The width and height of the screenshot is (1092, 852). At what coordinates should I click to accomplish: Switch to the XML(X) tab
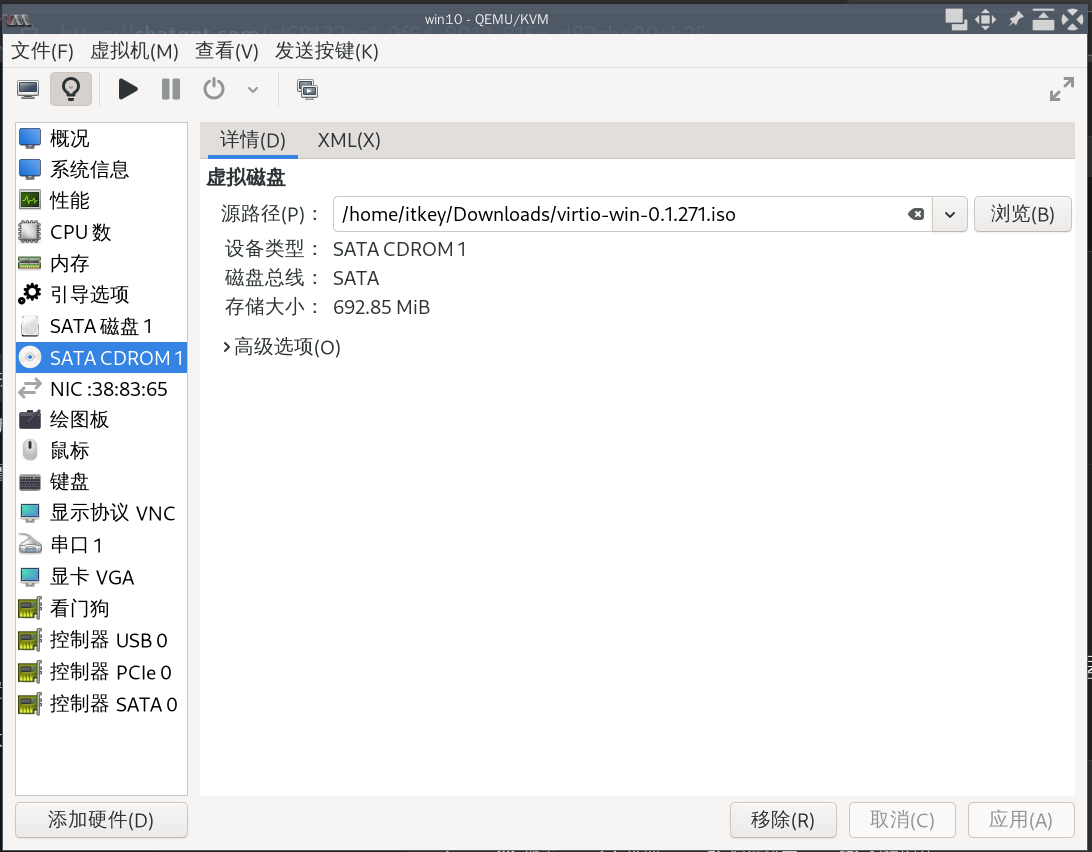[348, 141]
